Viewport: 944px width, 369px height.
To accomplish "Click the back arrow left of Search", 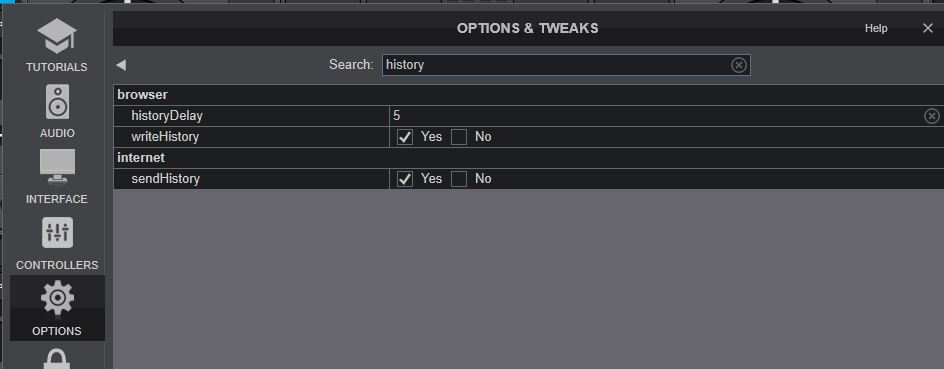I will click(x=121, y=65).
